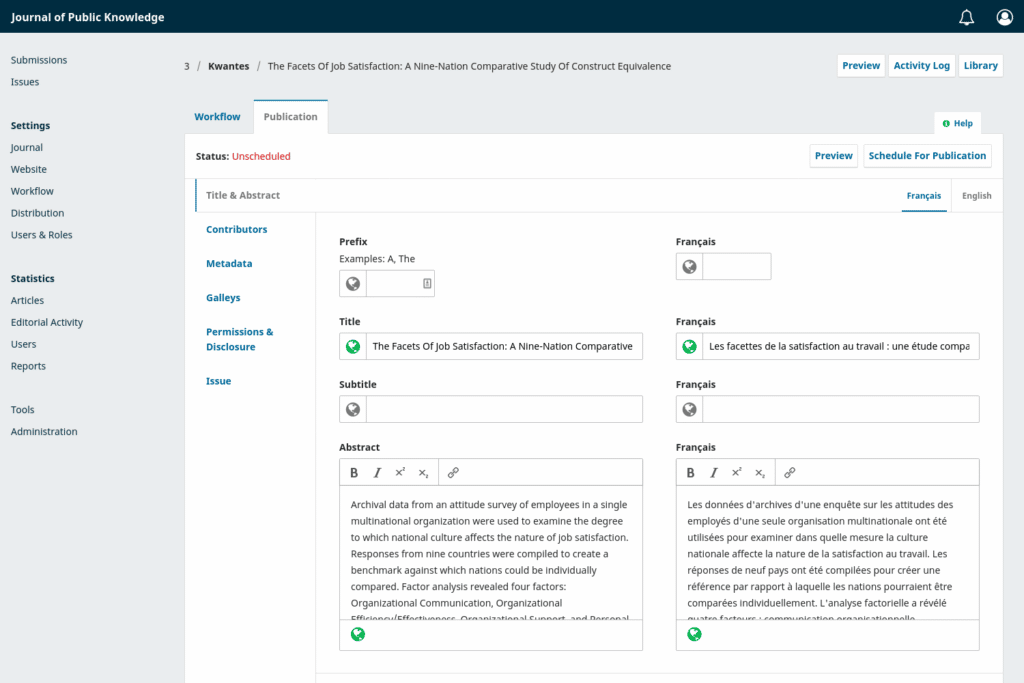This screenshot has height=683, width=1024.
Task: Click the small icon beside the Prefix input
Action: click(x=424, y=283)
